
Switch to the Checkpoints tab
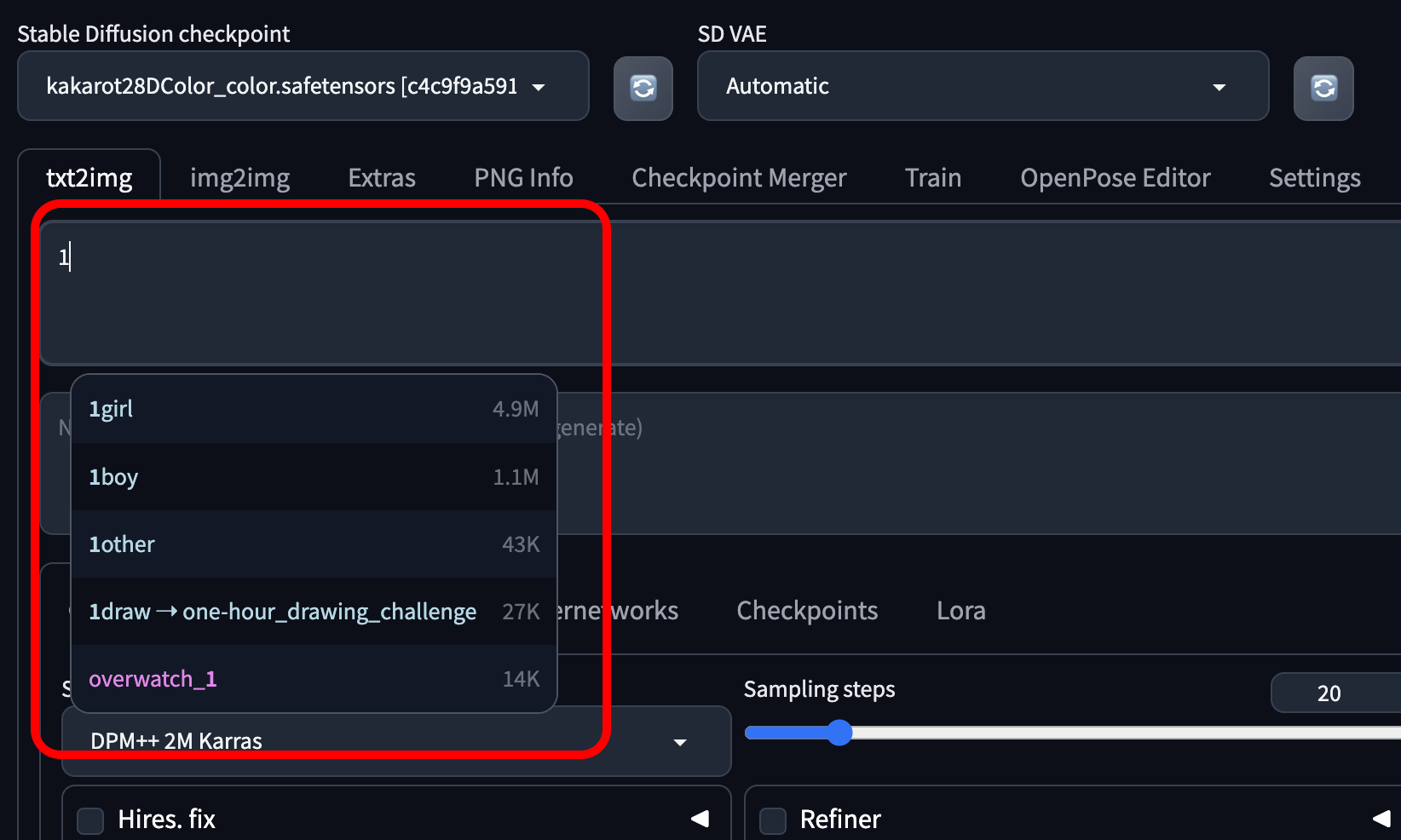807,610
